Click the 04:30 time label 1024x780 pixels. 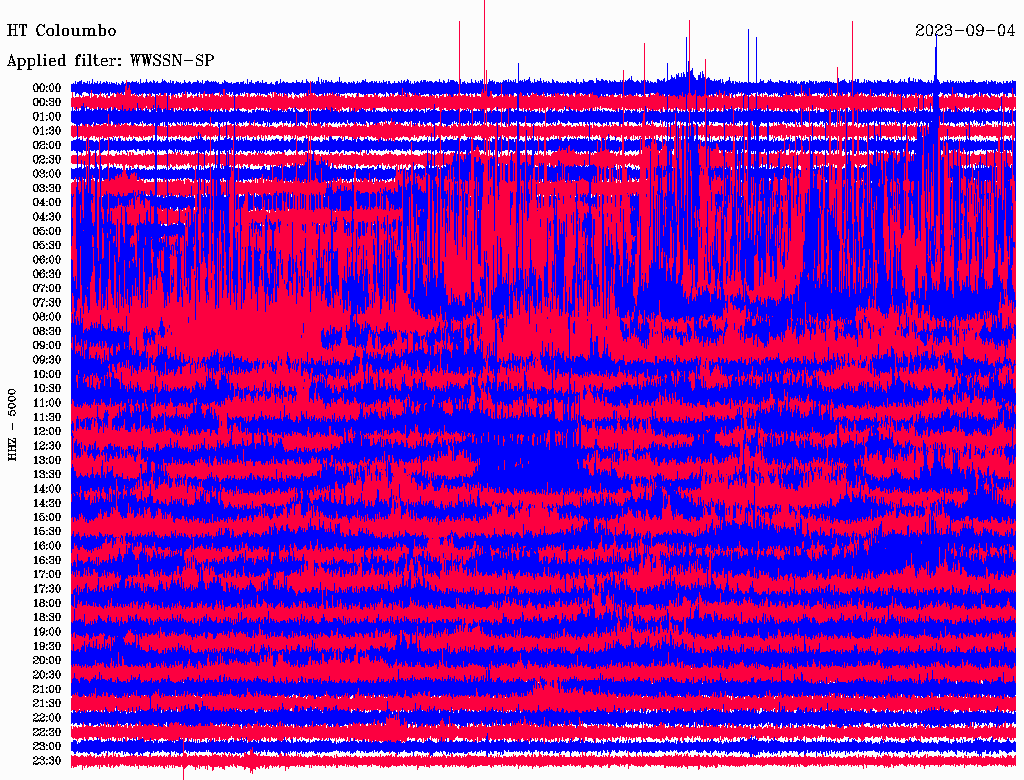[47, 217]
